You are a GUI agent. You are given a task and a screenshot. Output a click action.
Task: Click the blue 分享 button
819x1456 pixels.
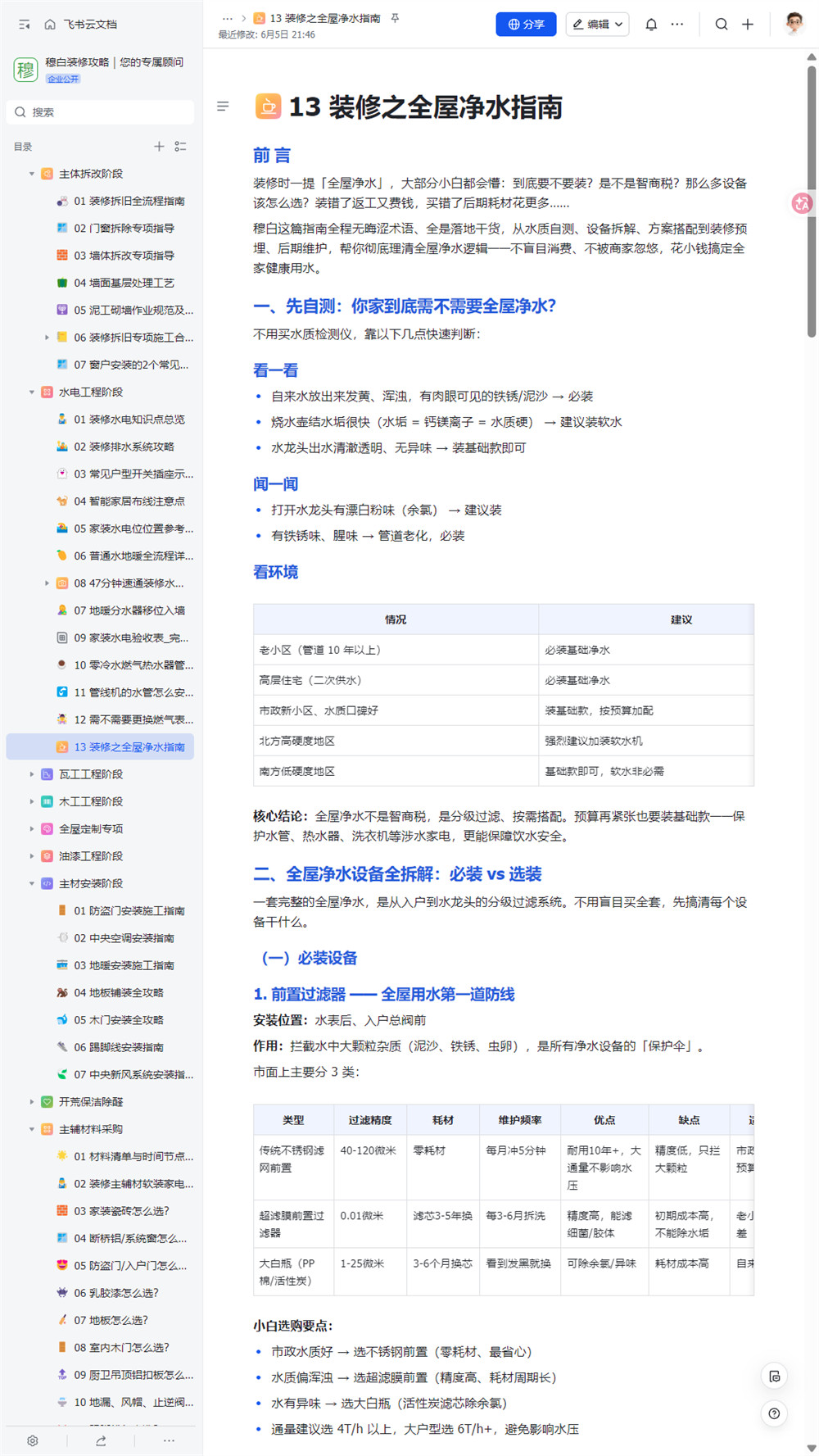tap(526, 25)
